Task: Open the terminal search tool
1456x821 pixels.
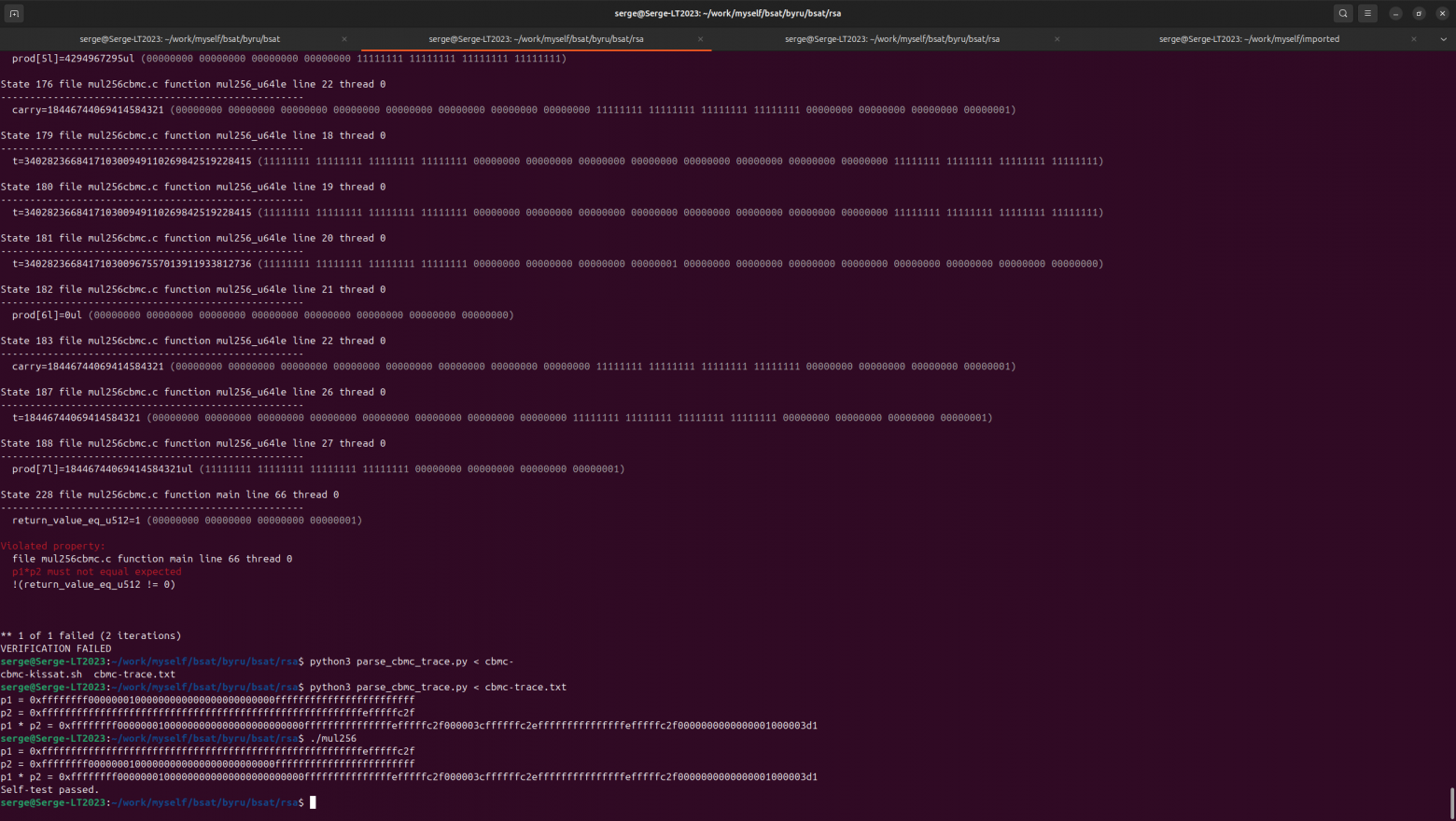Action: (1343, 13)
